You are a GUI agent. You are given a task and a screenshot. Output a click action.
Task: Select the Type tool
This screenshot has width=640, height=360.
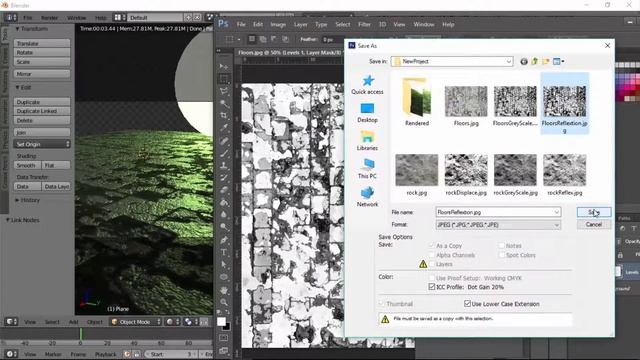[224, 252]
